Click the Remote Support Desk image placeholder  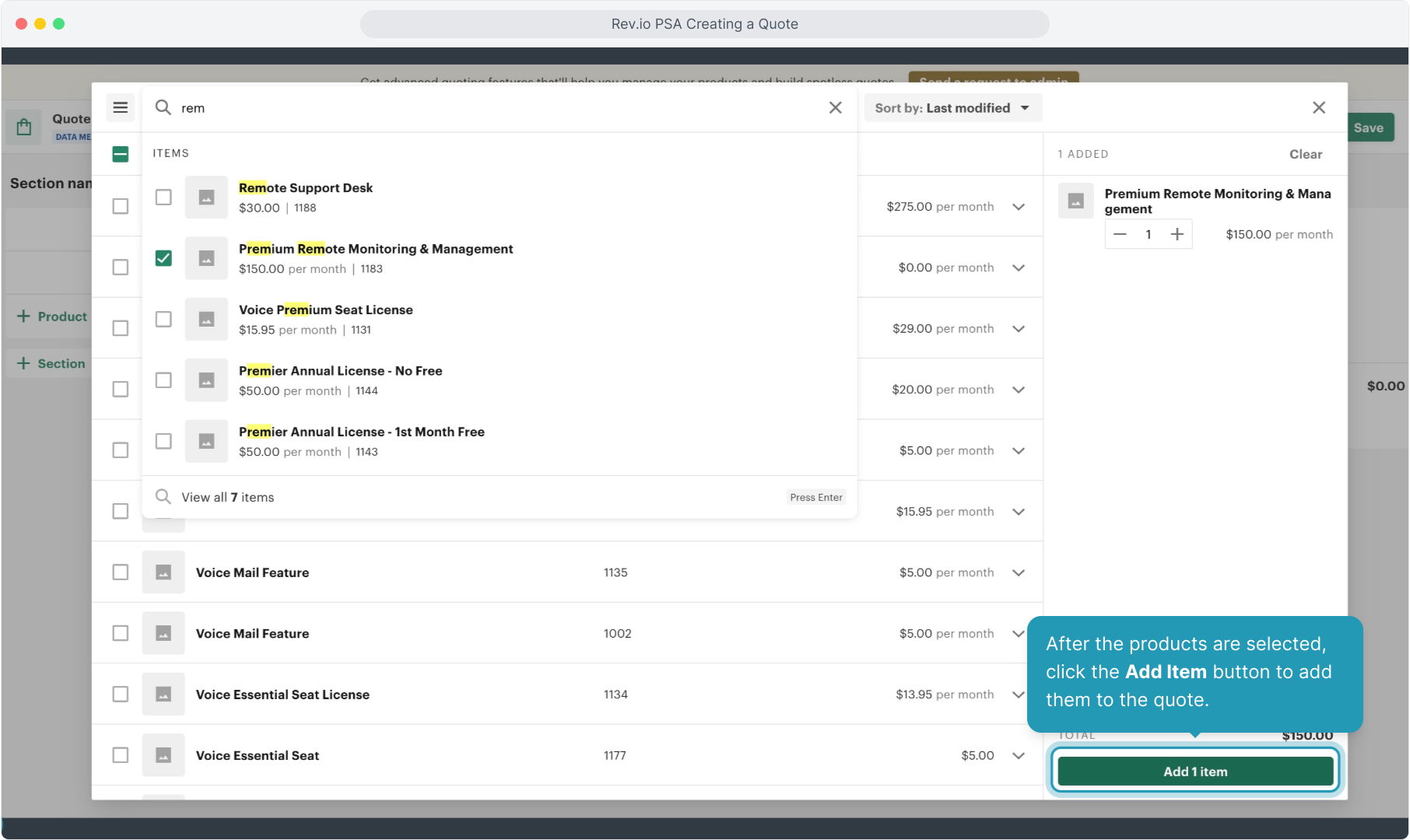pos(206,198)
